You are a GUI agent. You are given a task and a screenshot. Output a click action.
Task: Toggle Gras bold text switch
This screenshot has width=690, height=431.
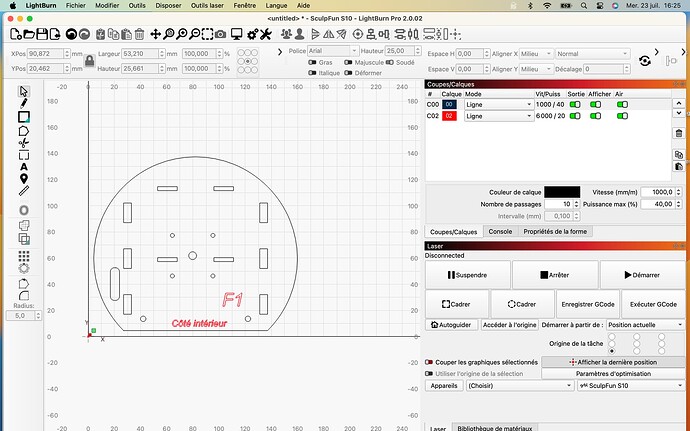(x=312, y=63)
